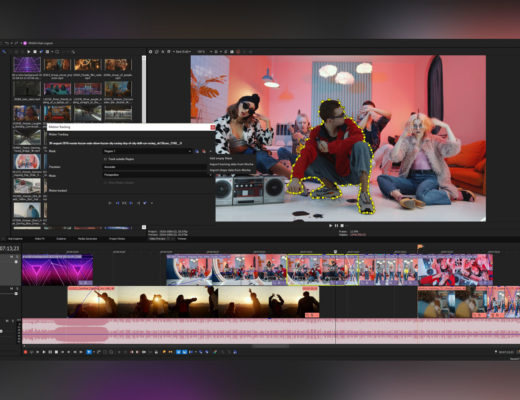Toggle loop playback in timeline transport
520x400 pixels.
point(31,352)
